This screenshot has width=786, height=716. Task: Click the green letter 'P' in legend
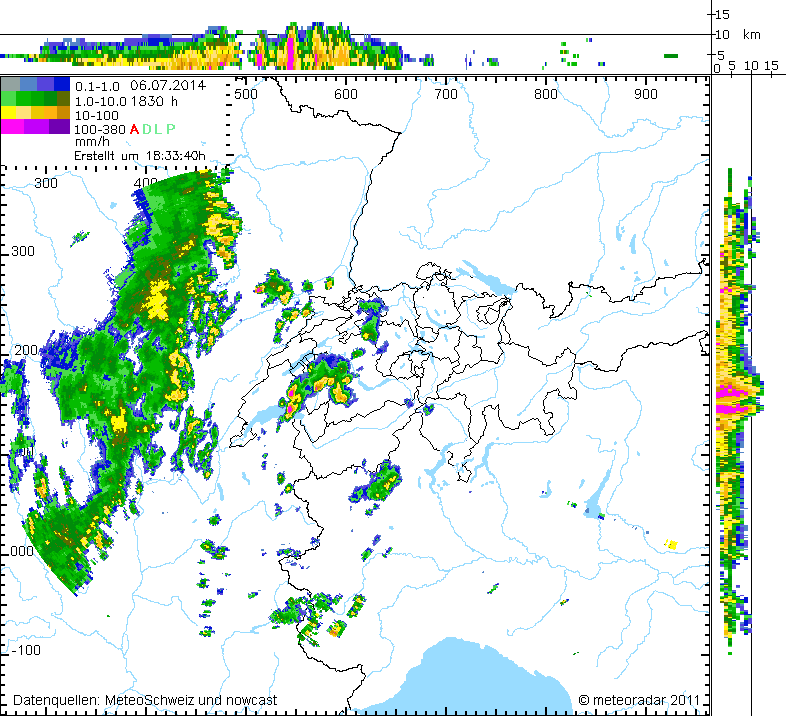point(170,129)
